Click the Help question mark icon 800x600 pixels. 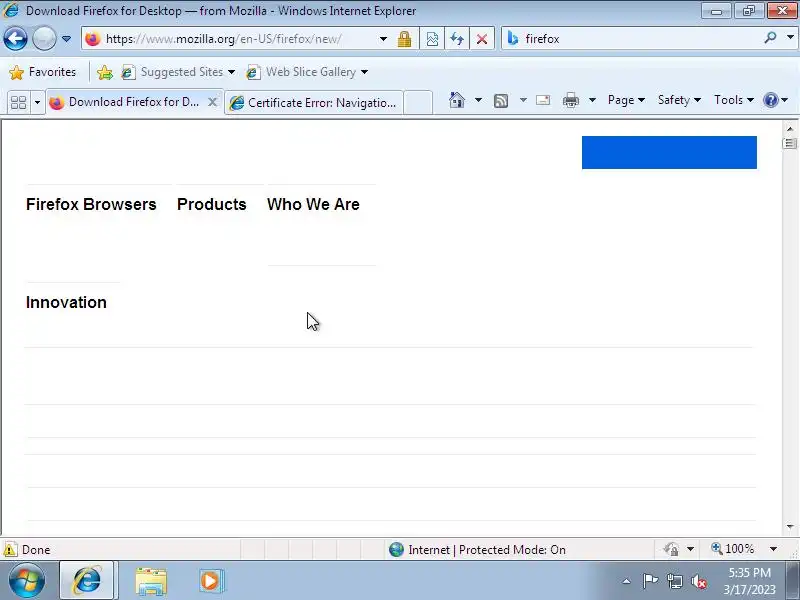[770, 100]
